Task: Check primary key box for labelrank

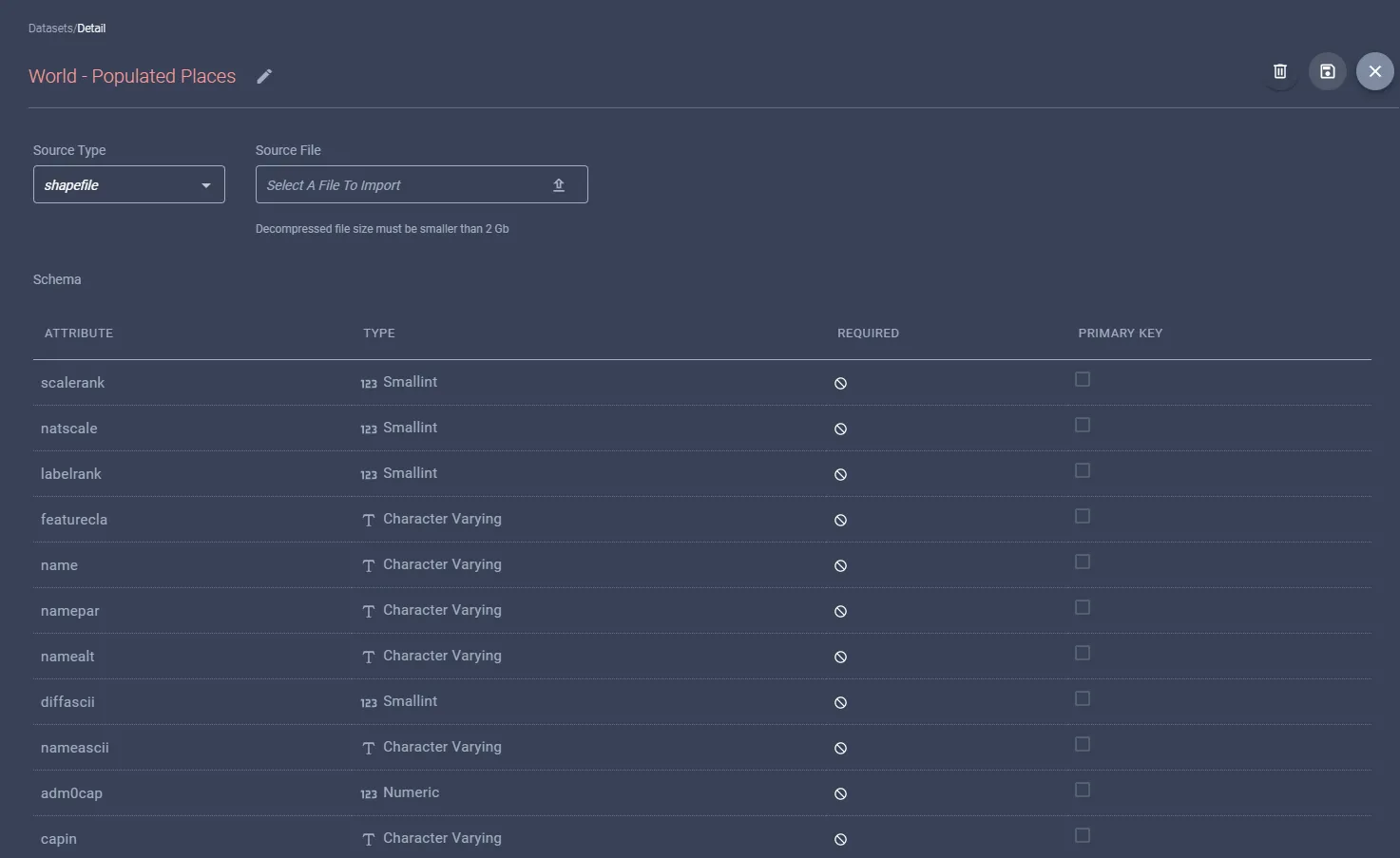Action: (1083, 470)
